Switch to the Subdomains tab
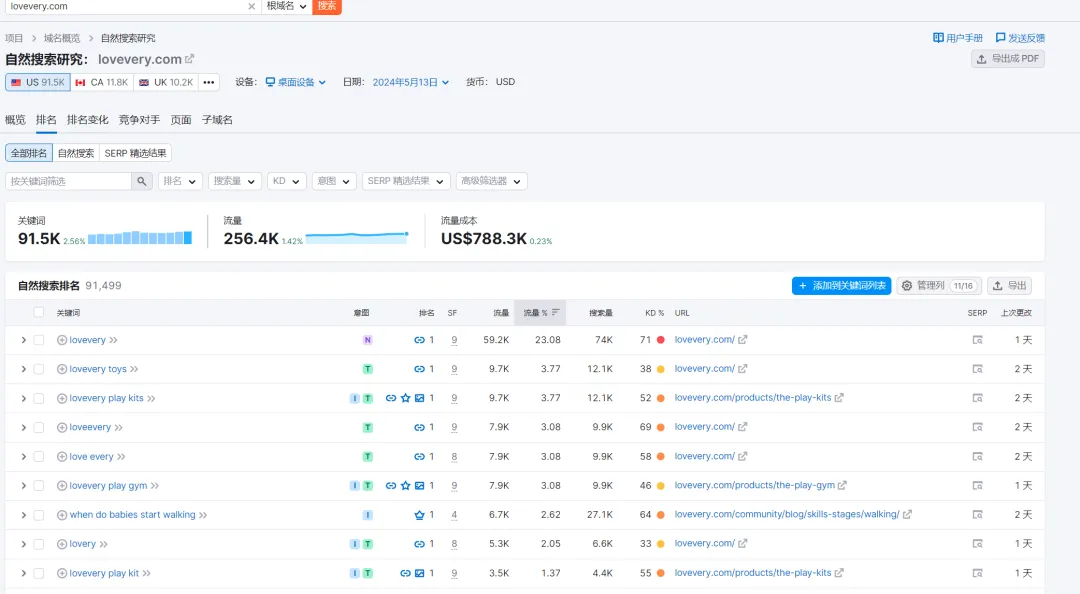The image size is (1080, 594). click(x=217, y=120)
